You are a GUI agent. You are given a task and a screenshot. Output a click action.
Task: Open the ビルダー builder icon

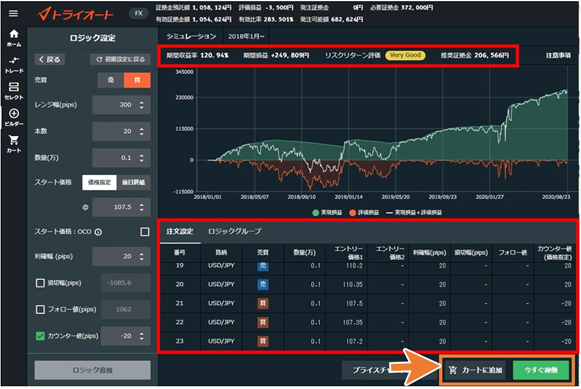coord(14,117)
